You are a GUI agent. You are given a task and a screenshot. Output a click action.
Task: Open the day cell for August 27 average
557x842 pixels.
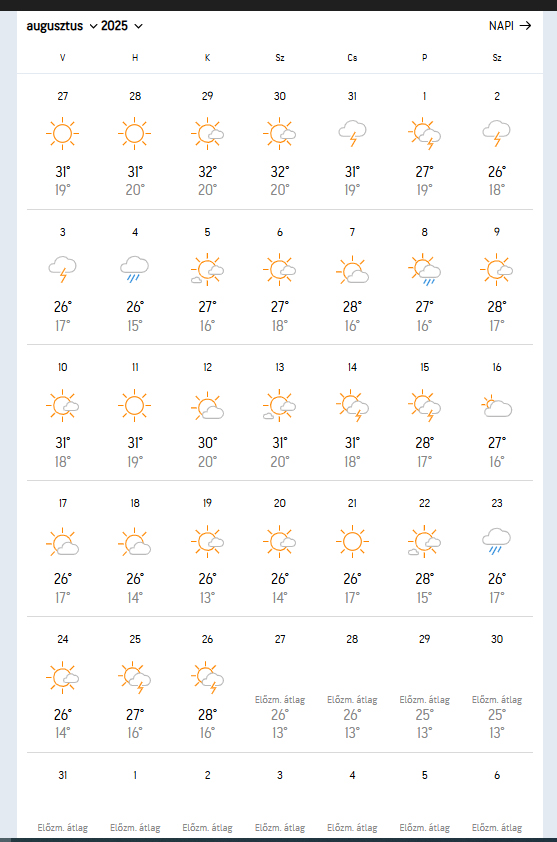tap(280, 684)
